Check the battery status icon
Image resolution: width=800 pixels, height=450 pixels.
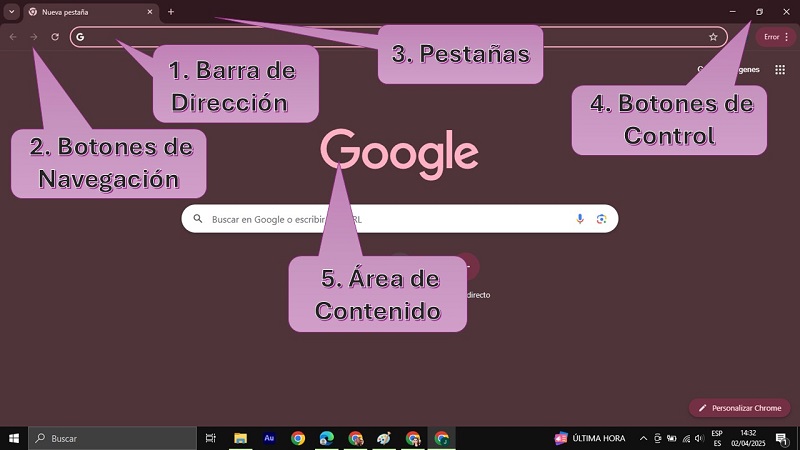[x=672, y=438]
